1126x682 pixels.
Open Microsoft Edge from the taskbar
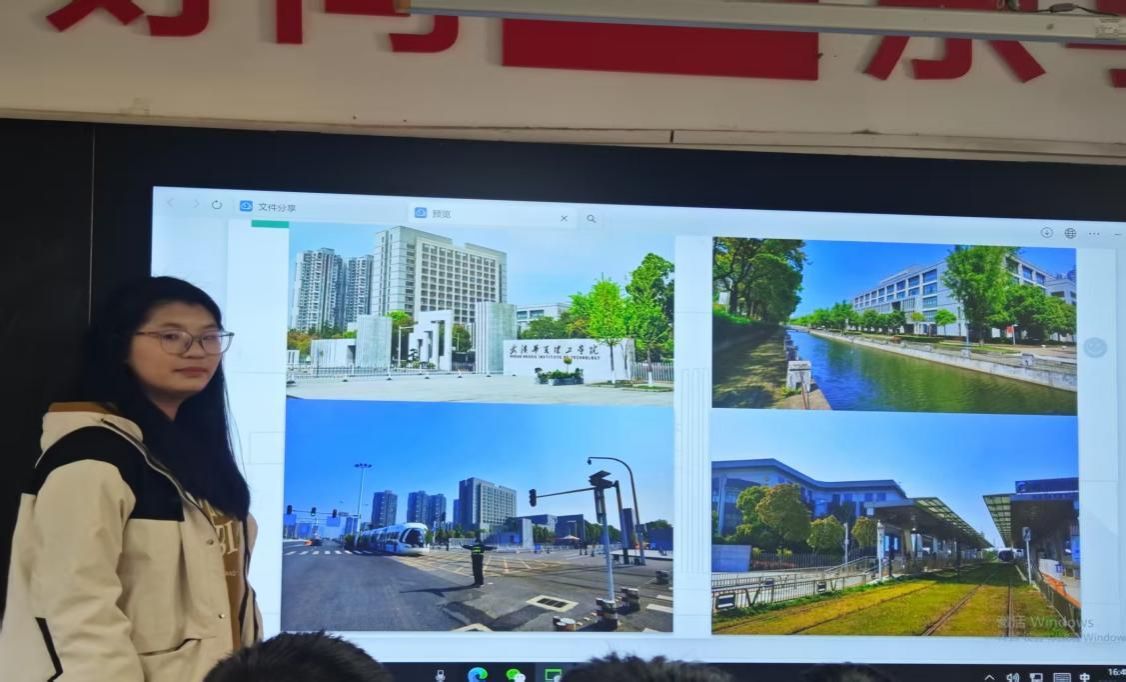477,675
